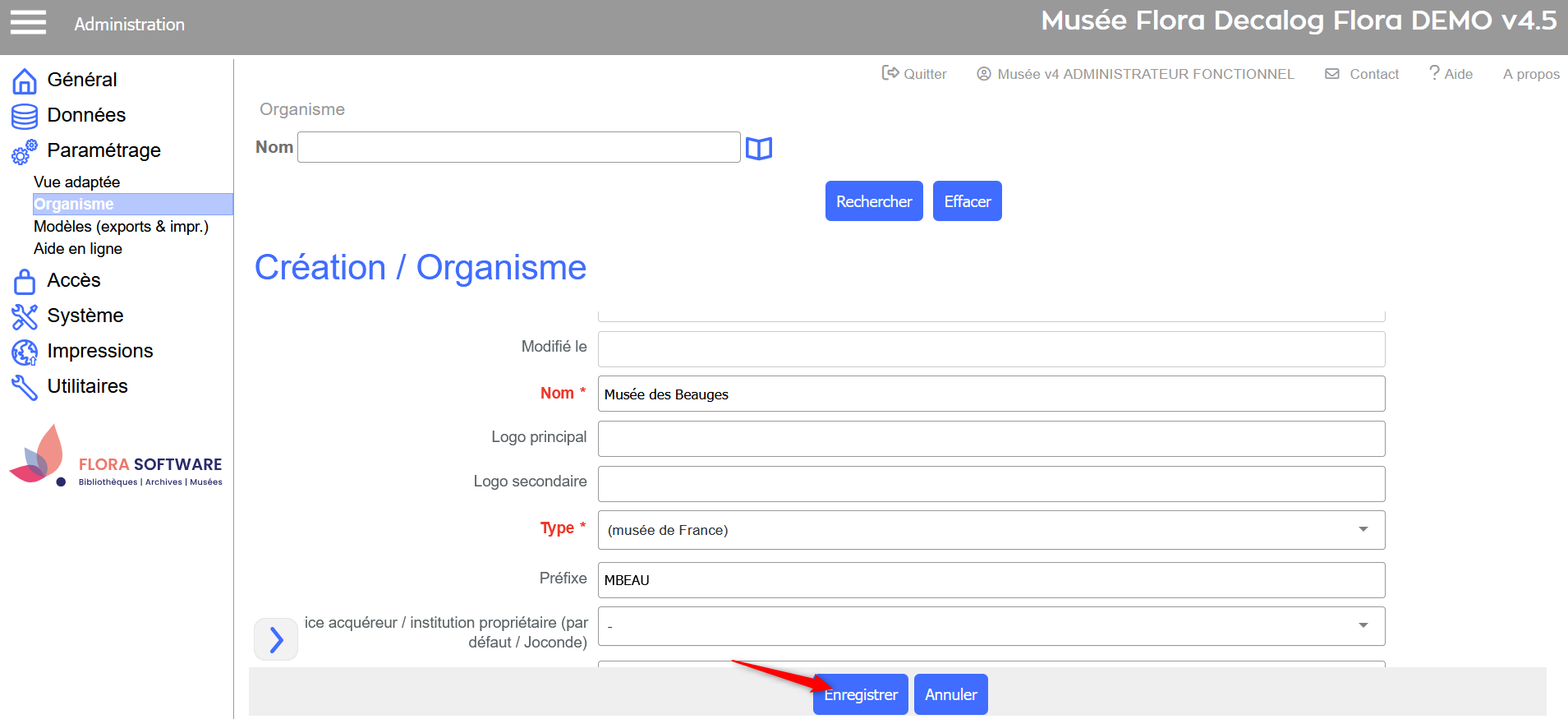
Task: Click the Utilitaires wrench icon
Action: (x=25, y=387)
